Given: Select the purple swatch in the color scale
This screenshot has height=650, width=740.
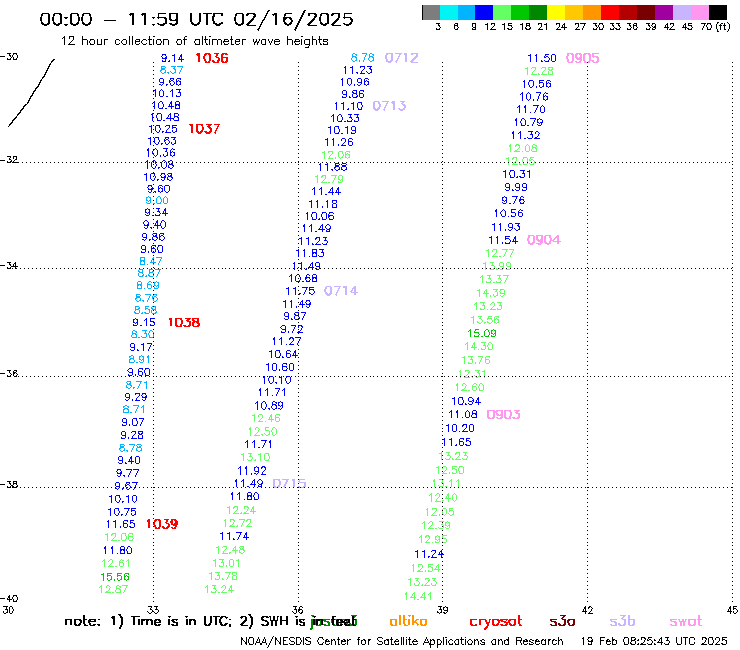Looking at the screenshot, I should [x=664, y=12].
